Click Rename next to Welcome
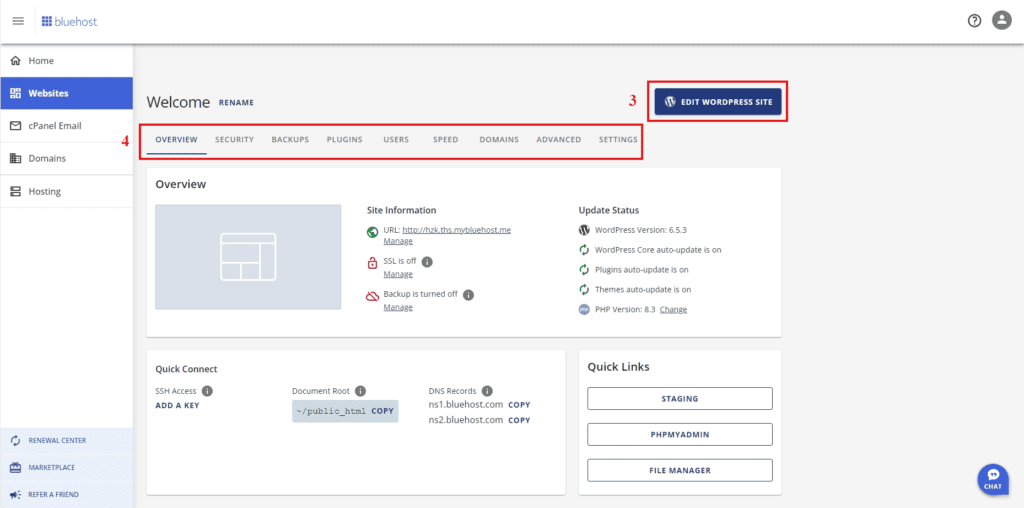 [236, 103]
